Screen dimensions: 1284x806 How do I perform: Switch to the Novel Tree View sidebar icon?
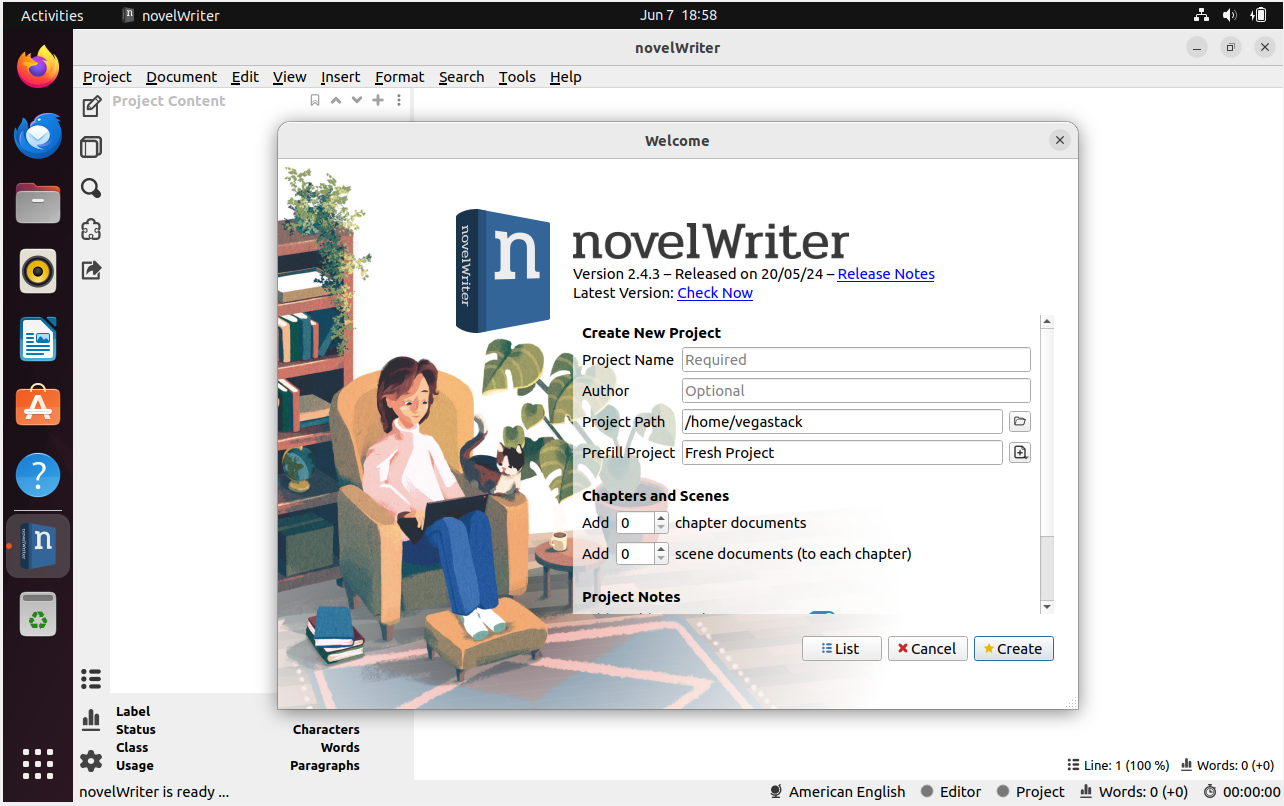point(91,147)
